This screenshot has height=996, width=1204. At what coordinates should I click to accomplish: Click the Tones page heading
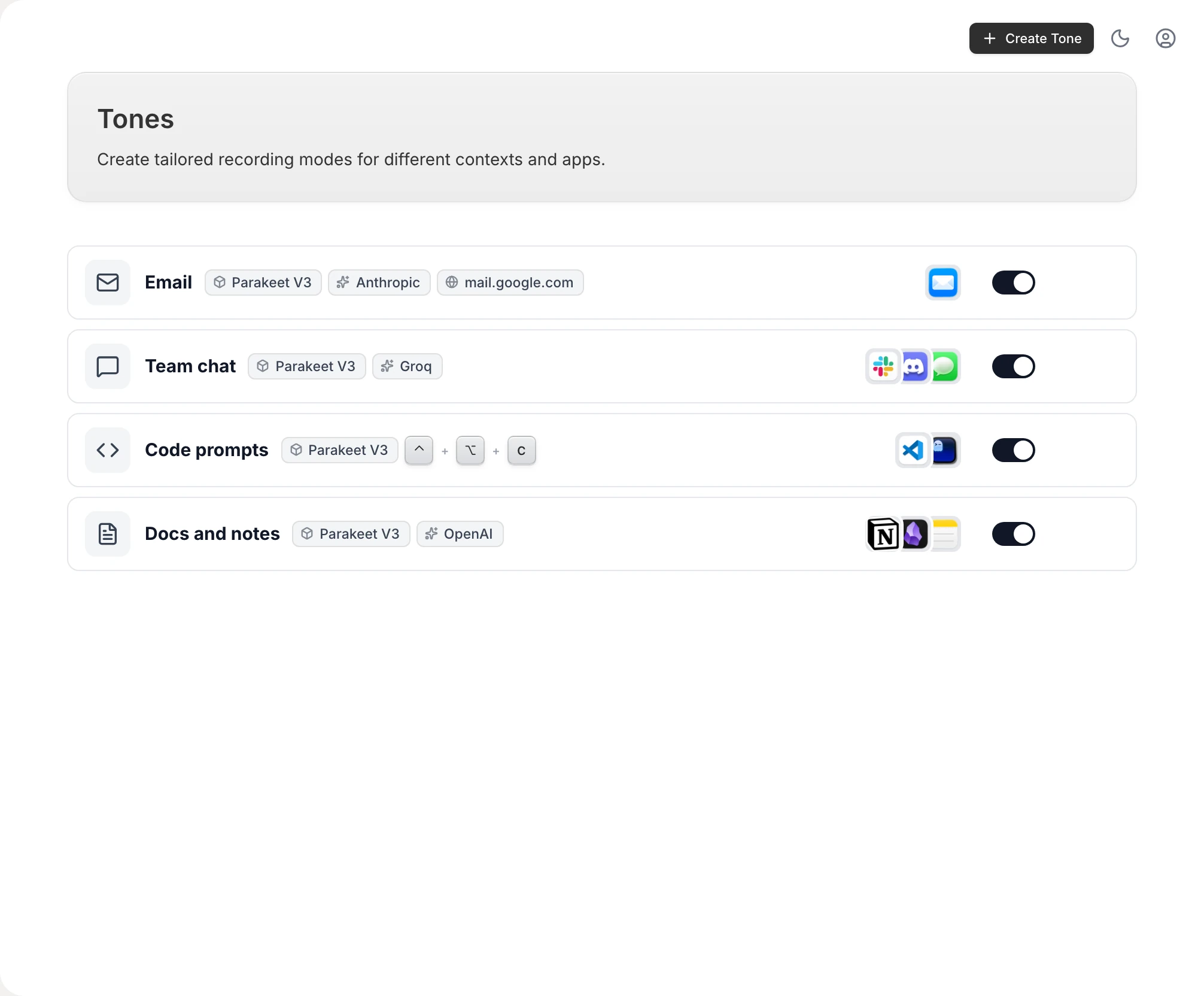(136, 119)
